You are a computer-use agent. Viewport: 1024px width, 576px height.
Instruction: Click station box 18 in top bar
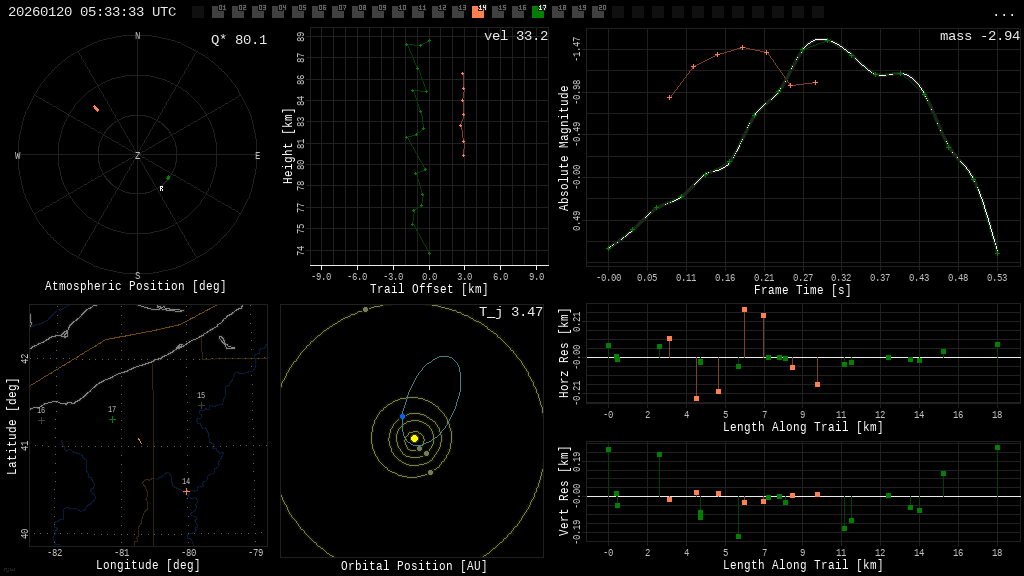coord(558,12)
